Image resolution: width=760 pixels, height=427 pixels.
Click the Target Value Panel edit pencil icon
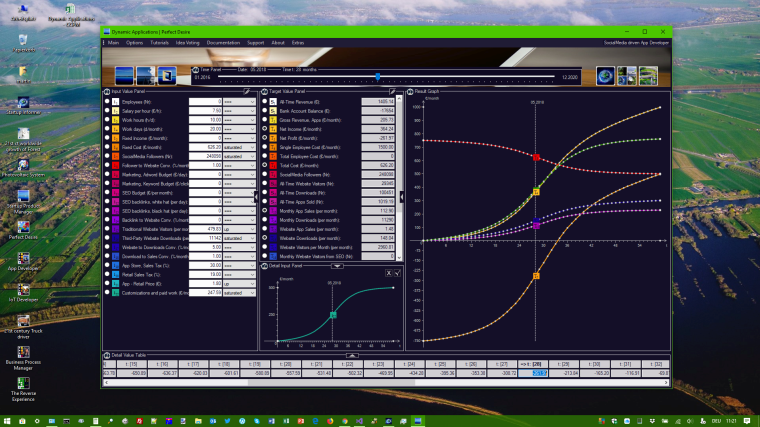(x=391, y=91)
